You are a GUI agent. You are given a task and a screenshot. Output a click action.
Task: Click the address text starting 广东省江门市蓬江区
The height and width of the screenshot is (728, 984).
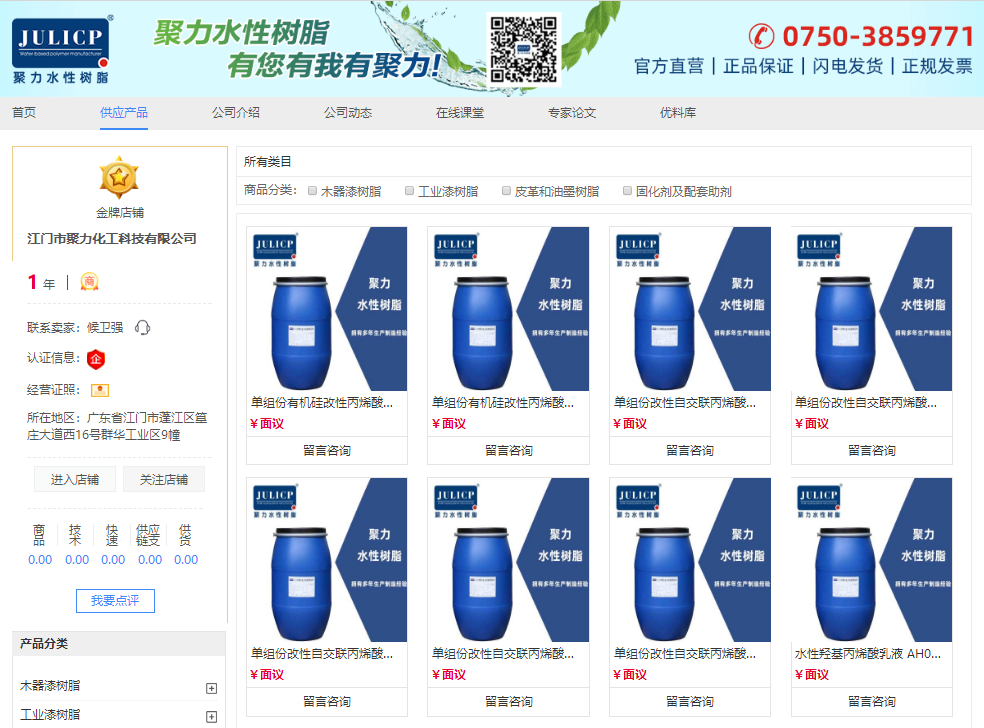(117, 426)
